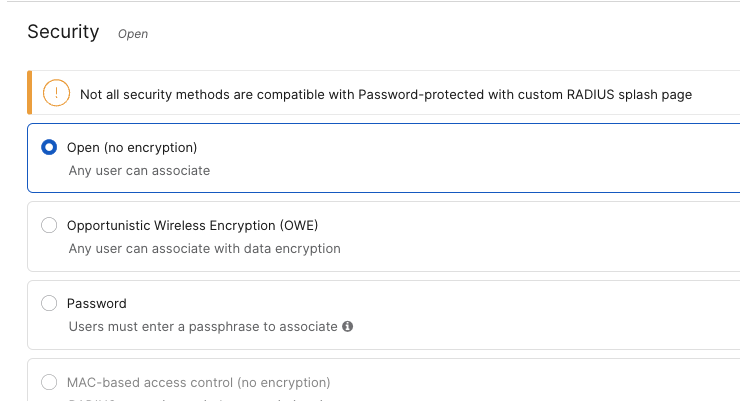Select the Open (no encryption) radio button

coord(49,147)
